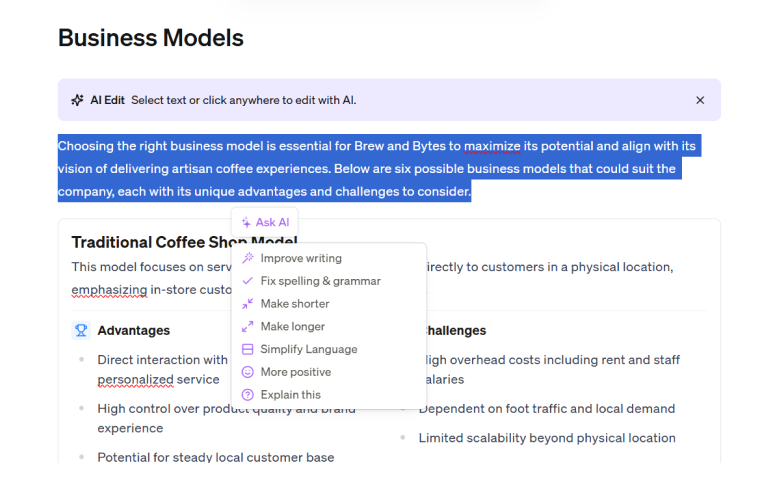Select More positive option
773x497 pixels.
click(328, 372)
